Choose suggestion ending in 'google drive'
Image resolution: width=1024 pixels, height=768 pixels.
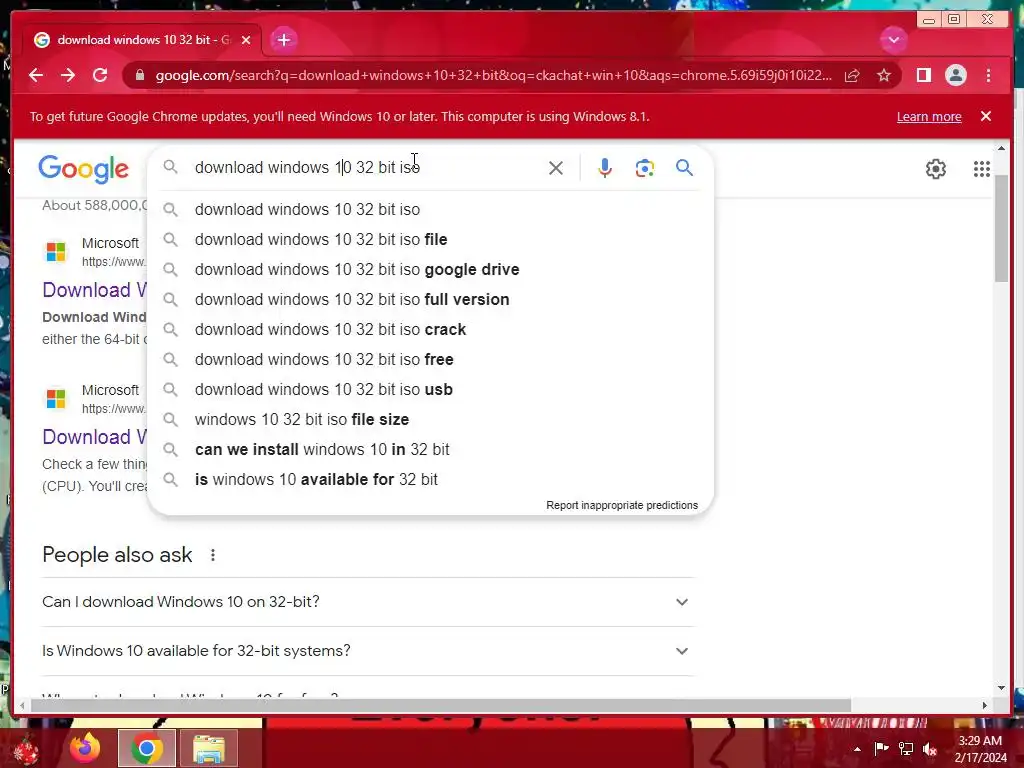pos(431,270)
